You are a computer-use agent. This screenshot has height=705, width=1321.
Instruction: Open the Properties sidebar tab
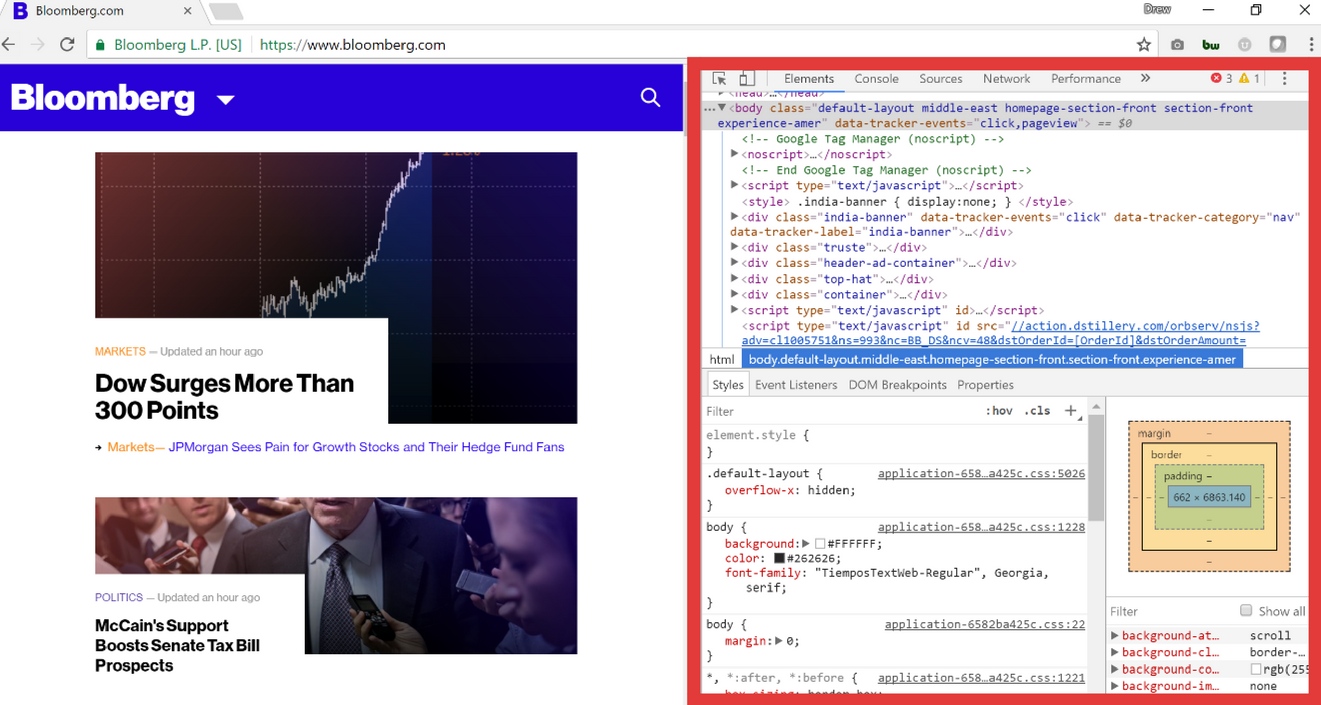[x=985, y=385]
